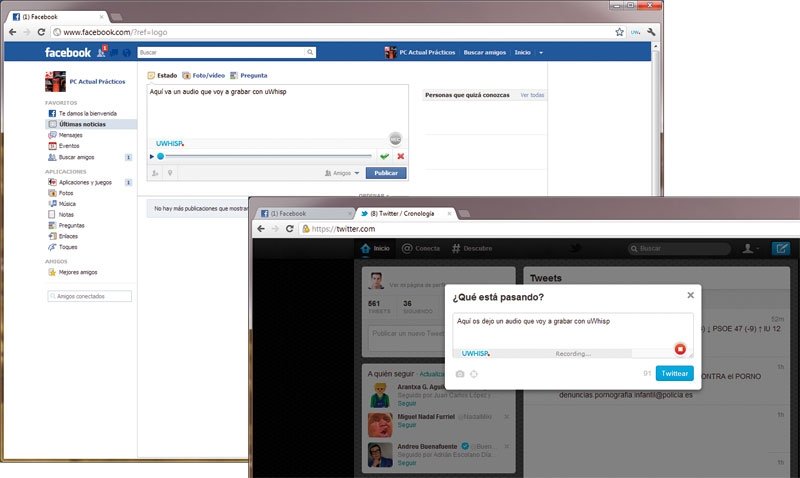
Task: Click the search magnifier in Facebook search box
Action: coord(310,52)
